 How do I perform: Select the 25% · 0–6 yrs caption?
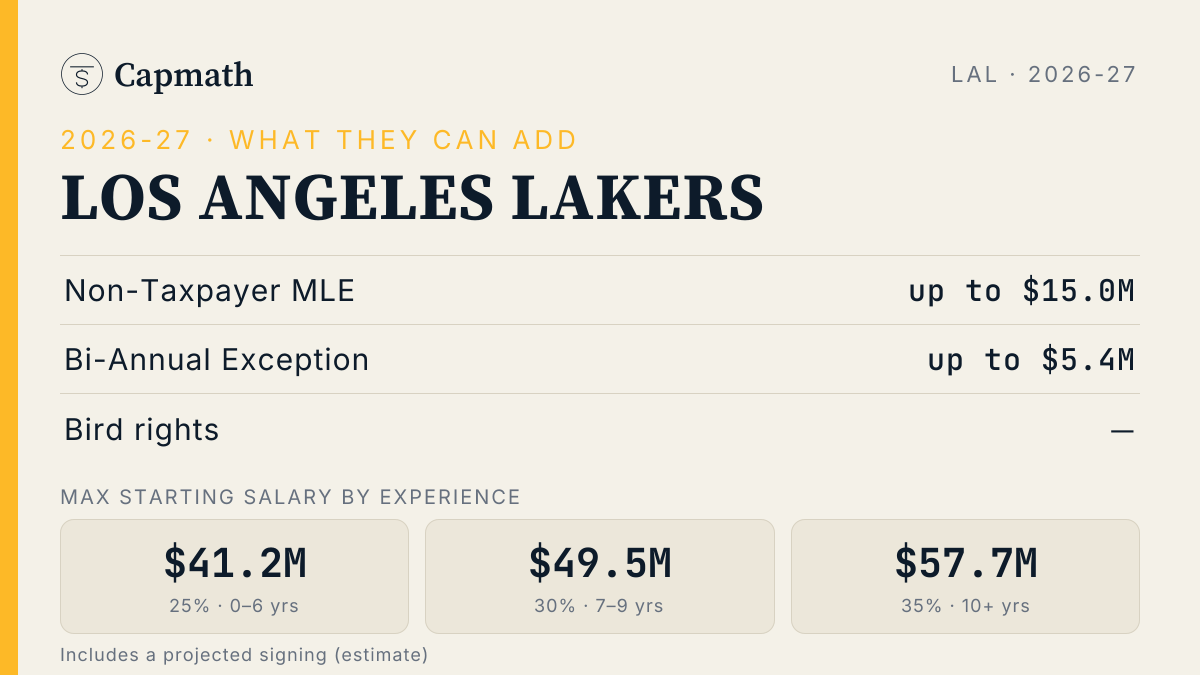235,606
